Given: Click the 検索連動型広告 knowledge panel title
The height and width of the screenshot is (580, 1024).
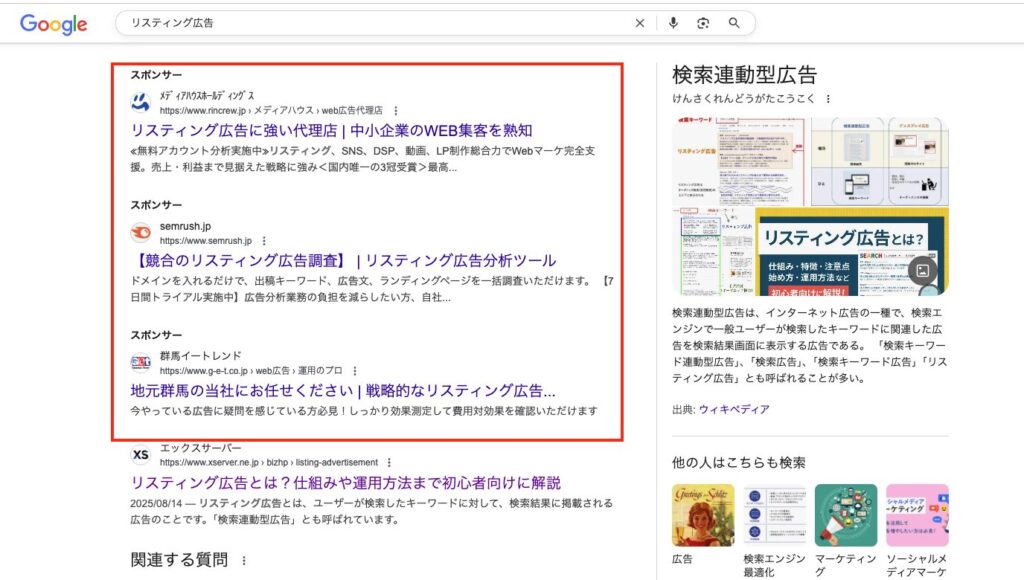Looking at the screenshot, I should tap(744, 74).
